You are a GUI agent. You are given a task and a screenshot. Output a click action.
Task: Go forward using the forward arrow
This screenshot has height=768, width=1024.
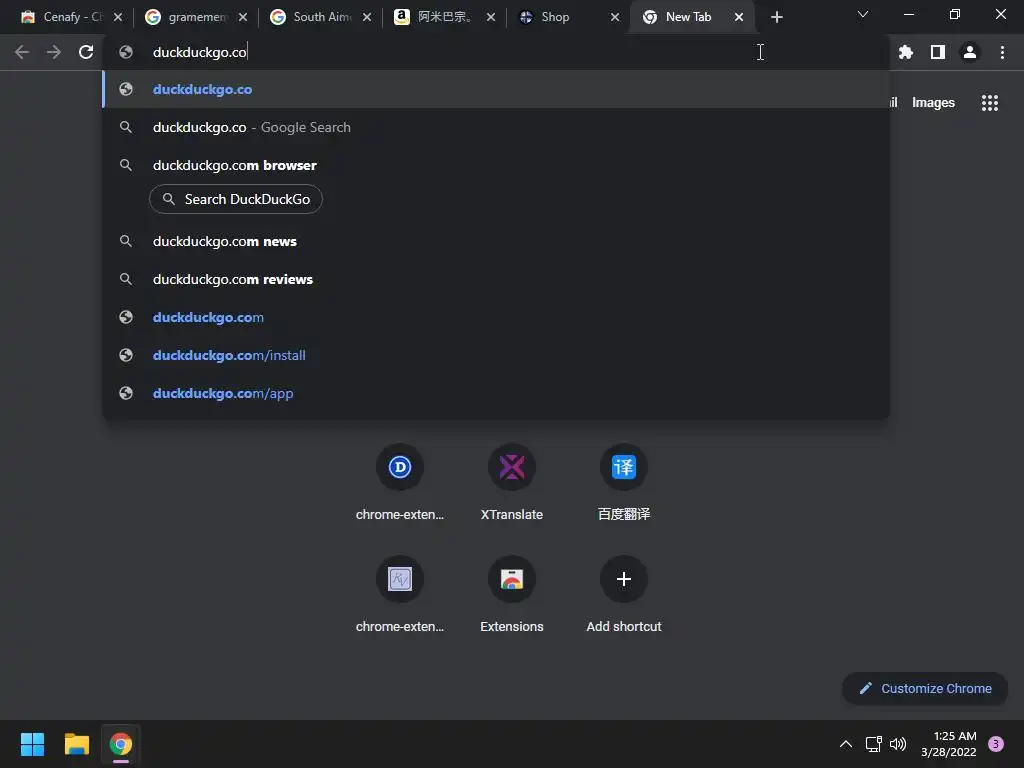[54, 52]
